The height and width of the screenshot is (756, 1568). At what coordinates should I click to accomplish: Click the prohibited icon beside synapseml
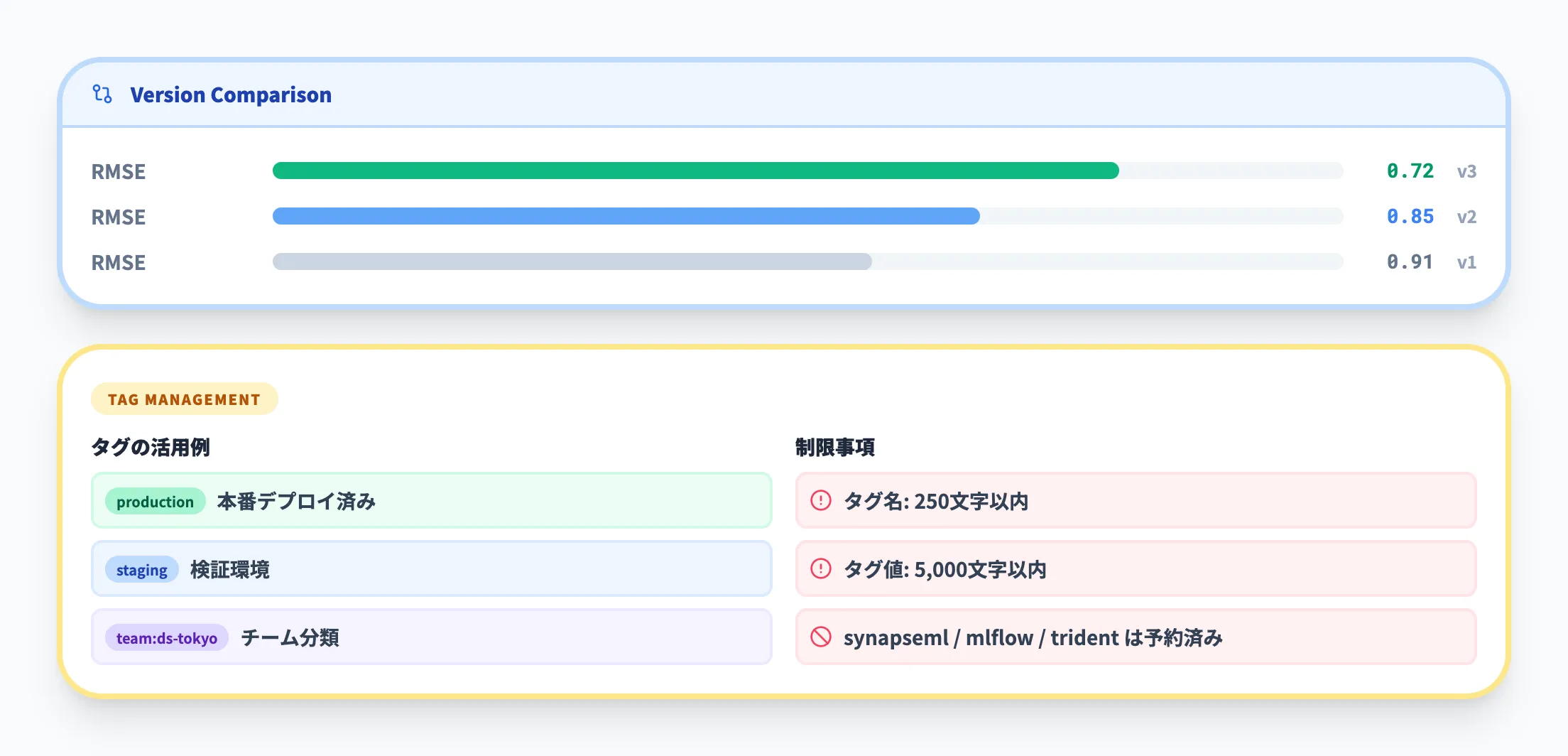point(821,637)
